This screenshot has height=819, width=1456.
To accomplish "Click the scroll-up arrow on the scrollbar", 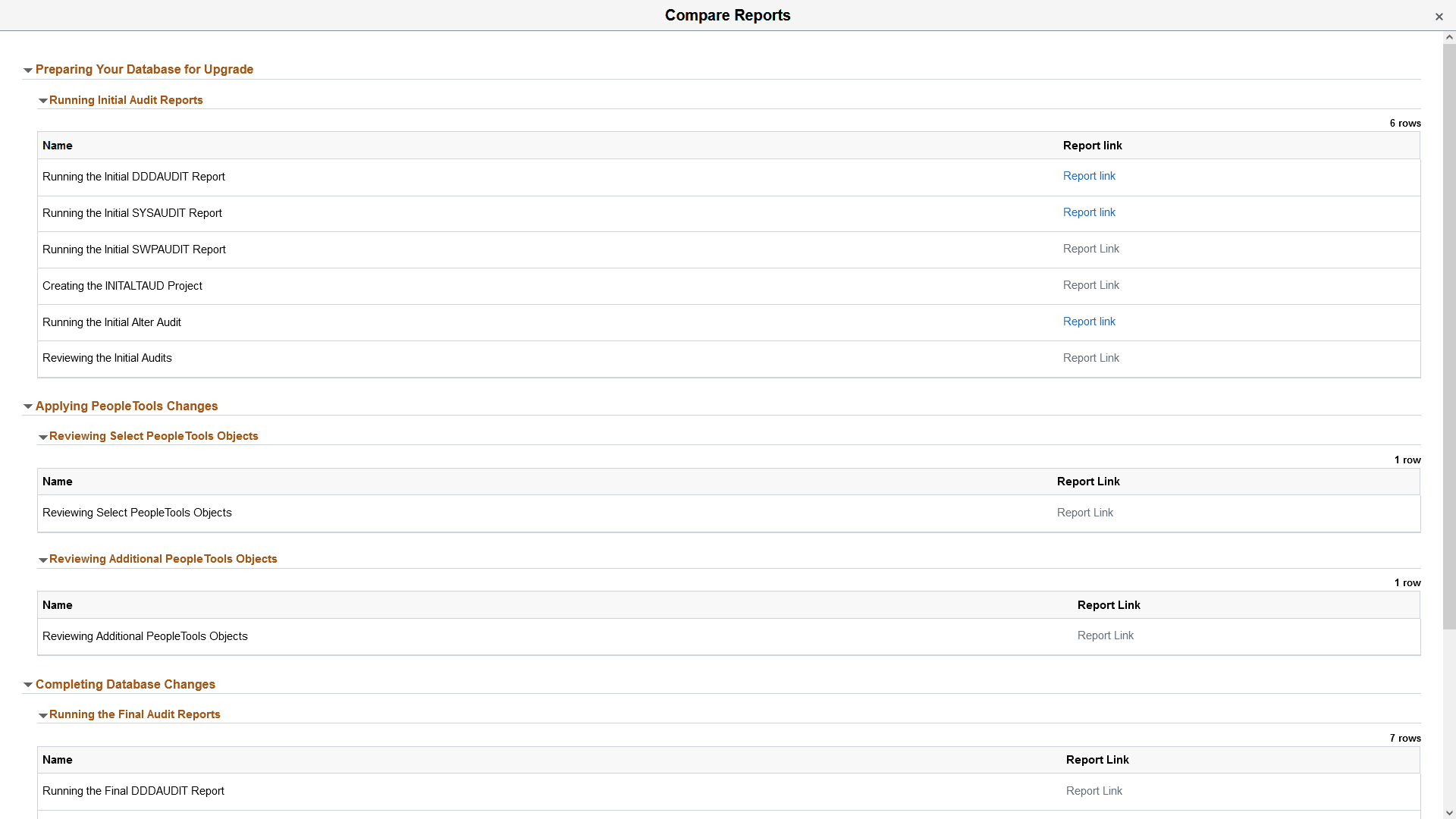I will click(x=1449, y=36).
